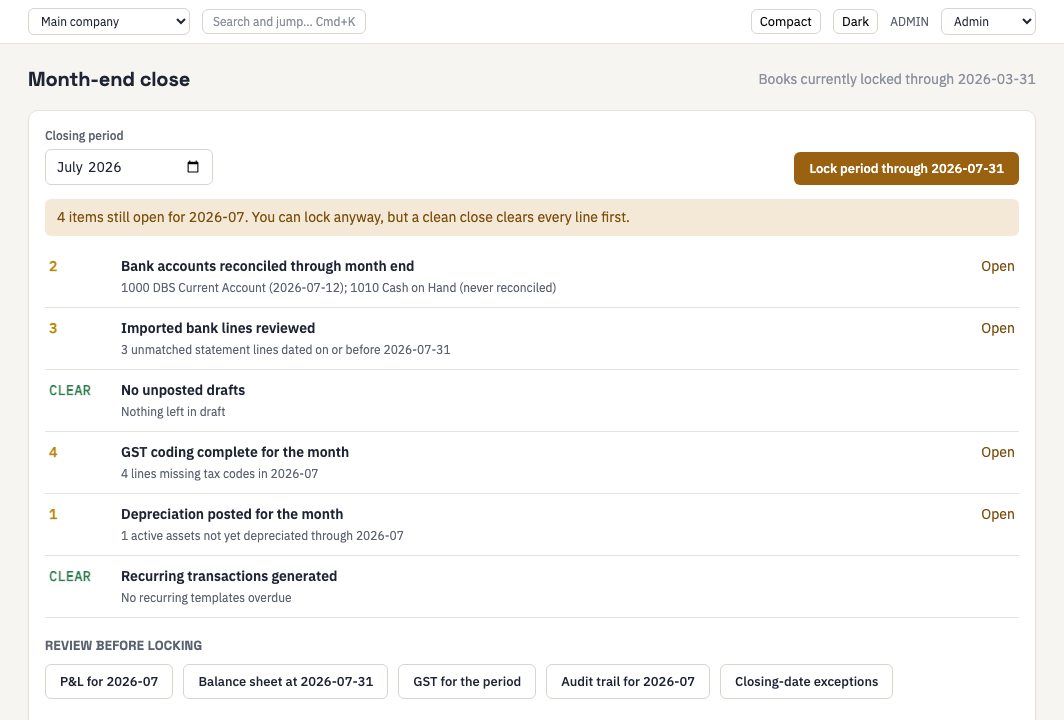View P&L for 2026-07
The image size is (1064, 720).
click(109, 681)
